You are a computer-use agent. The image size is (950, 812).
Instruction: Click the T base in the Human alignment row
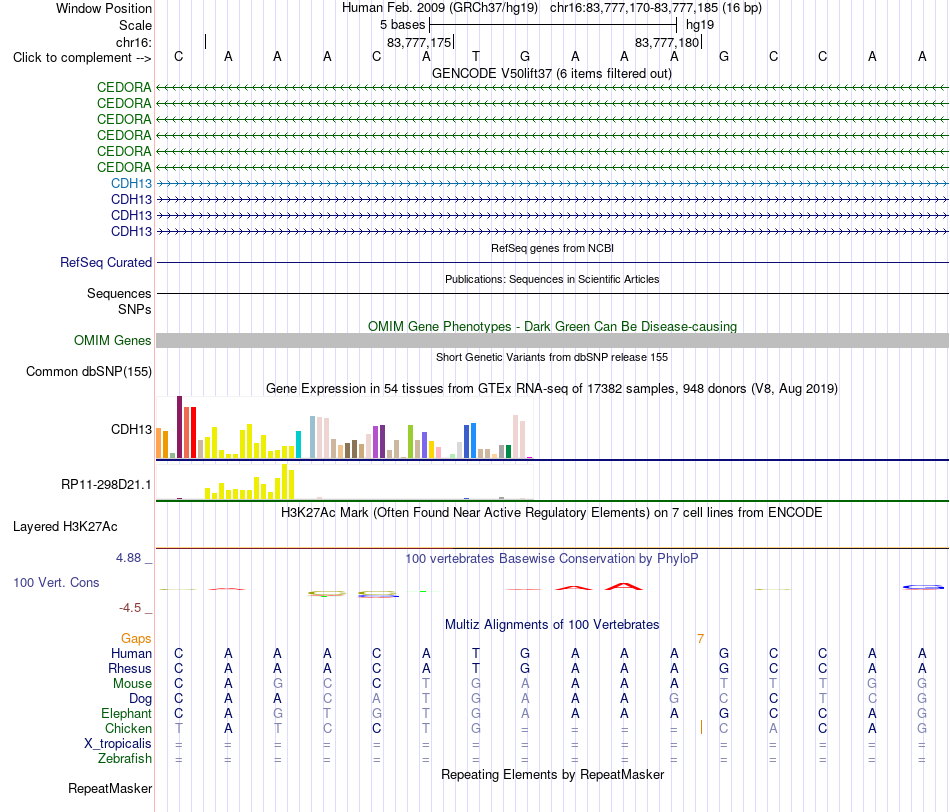(476, 653)
